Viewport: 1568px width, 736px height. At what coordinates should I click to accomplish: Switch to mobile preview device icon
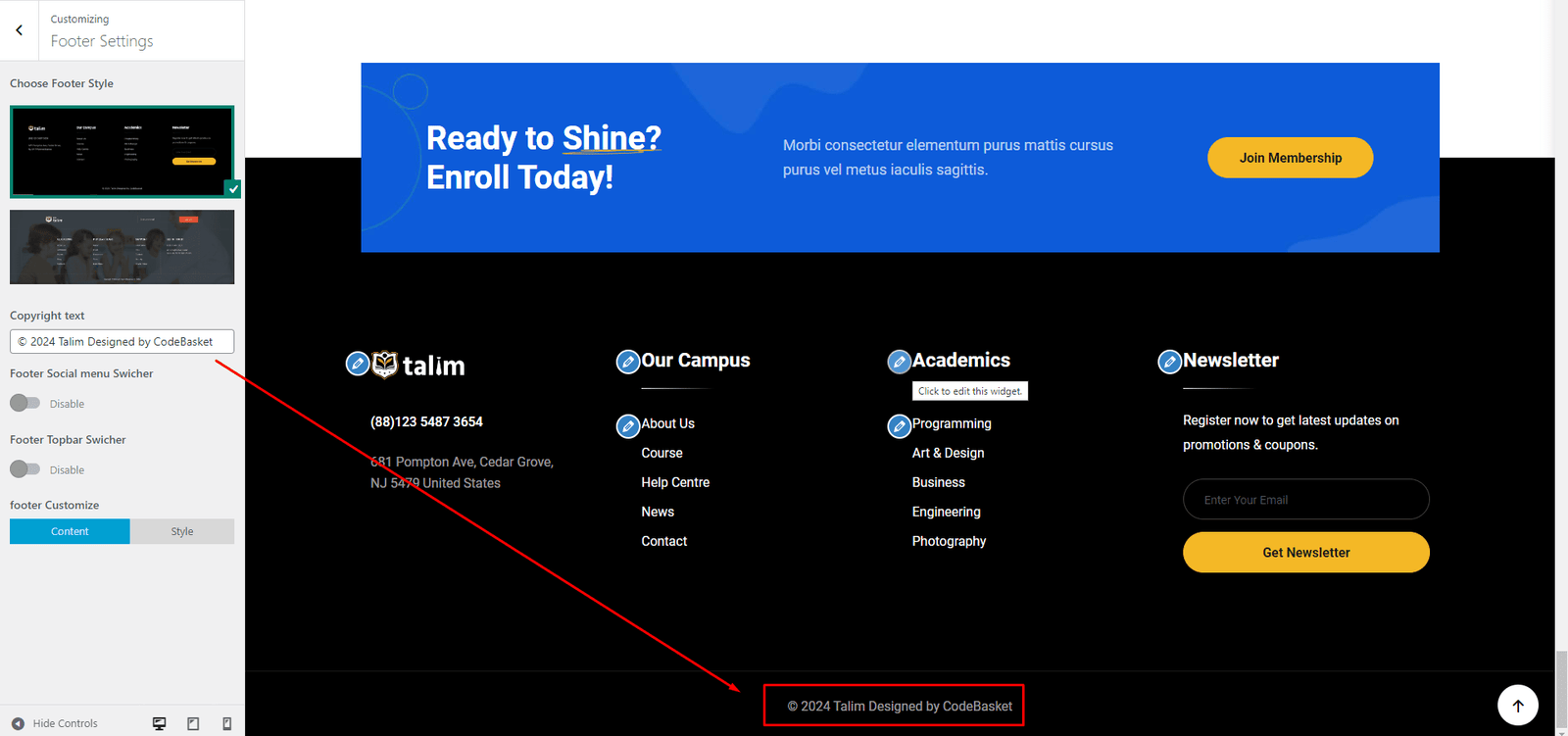pyautogui.click(x=226, y=723)
